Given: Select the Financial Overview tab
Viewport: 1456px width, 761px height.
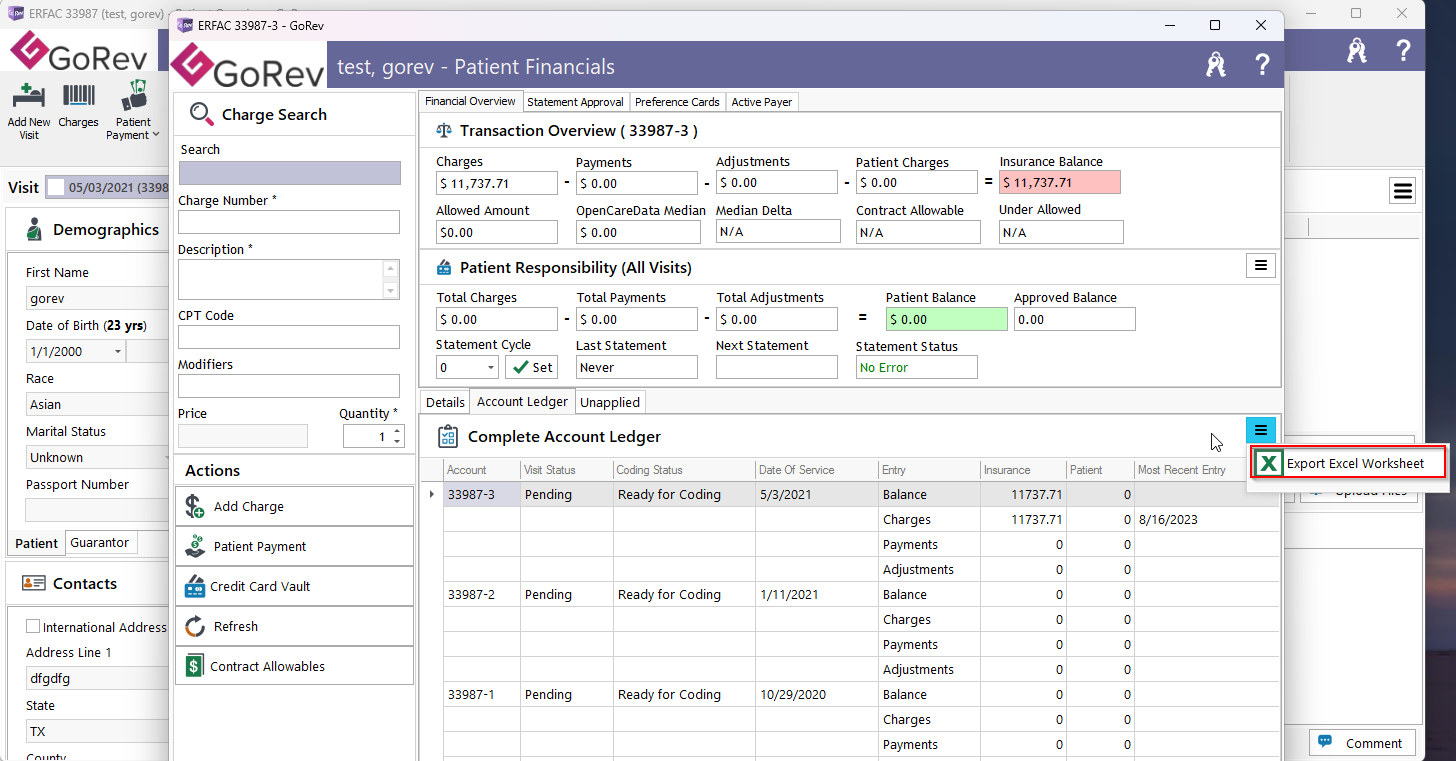Looking at the screenshot, I should 470,101.
